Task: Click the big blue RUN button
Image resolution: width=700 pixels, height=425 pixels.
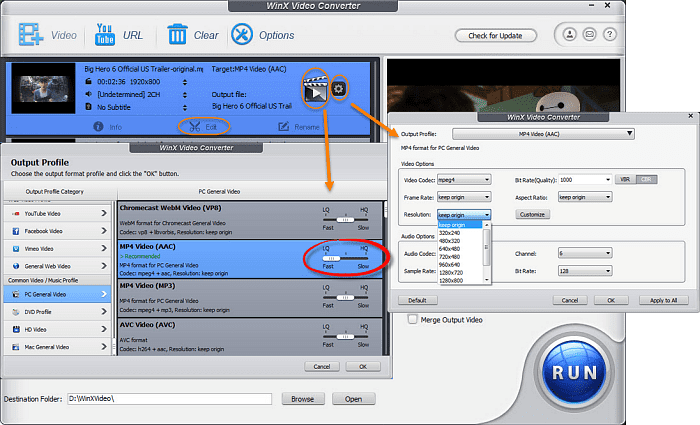Action: (x=574, y=372)
